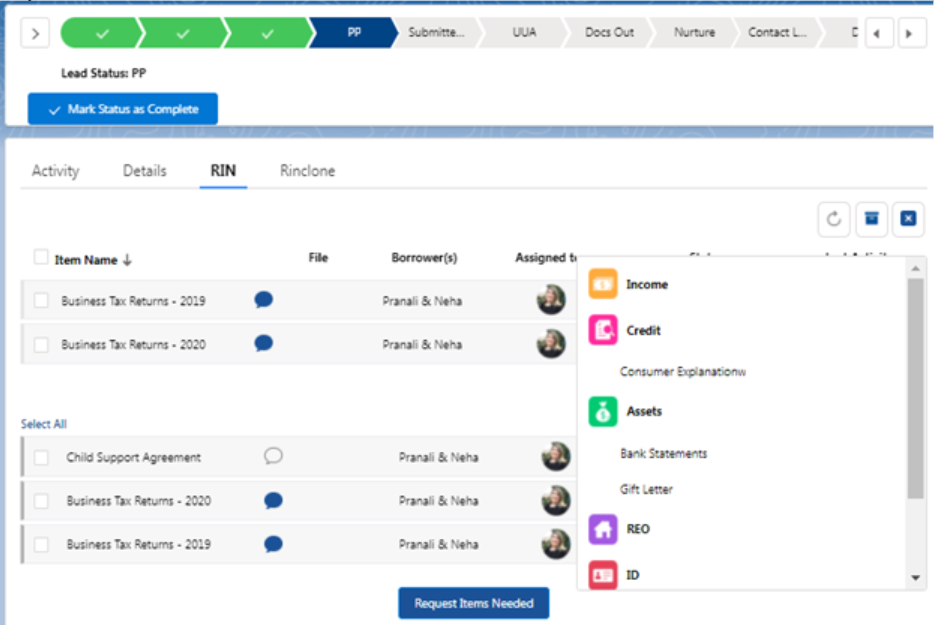Select the pink Credit category icon

tap(603, 330)
